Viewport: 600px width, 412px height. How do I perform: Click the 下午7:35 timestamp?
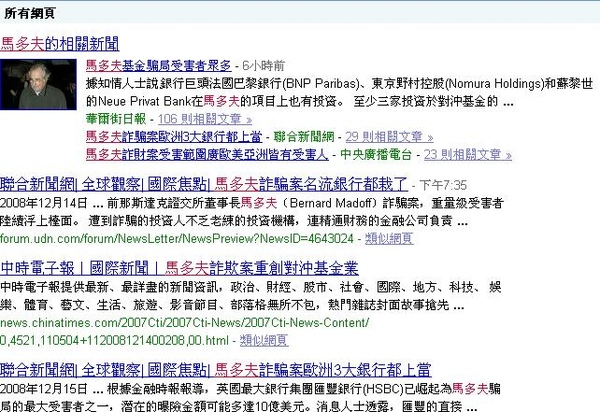pos(443,186)
